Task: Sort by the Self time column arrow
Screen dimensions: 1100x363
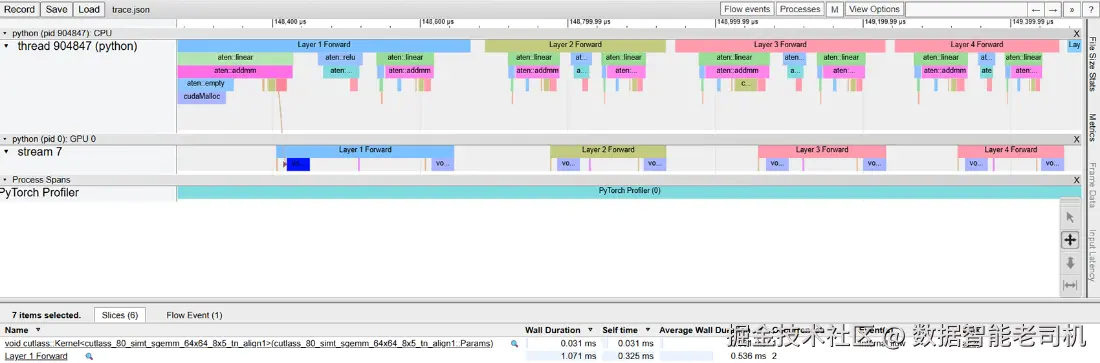Action: [x=648, y=330]
